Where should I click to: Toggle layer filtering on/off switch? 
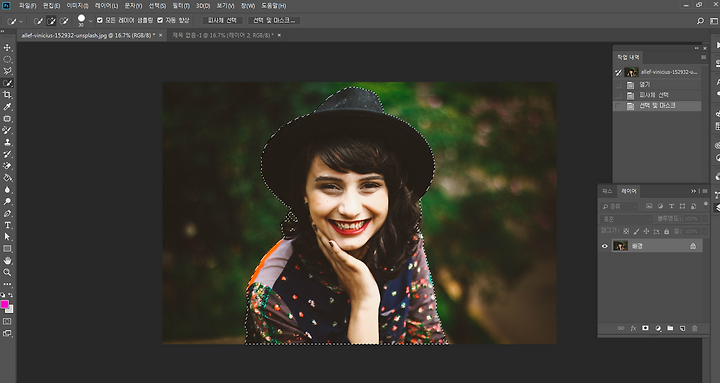(x=705, y=204)
